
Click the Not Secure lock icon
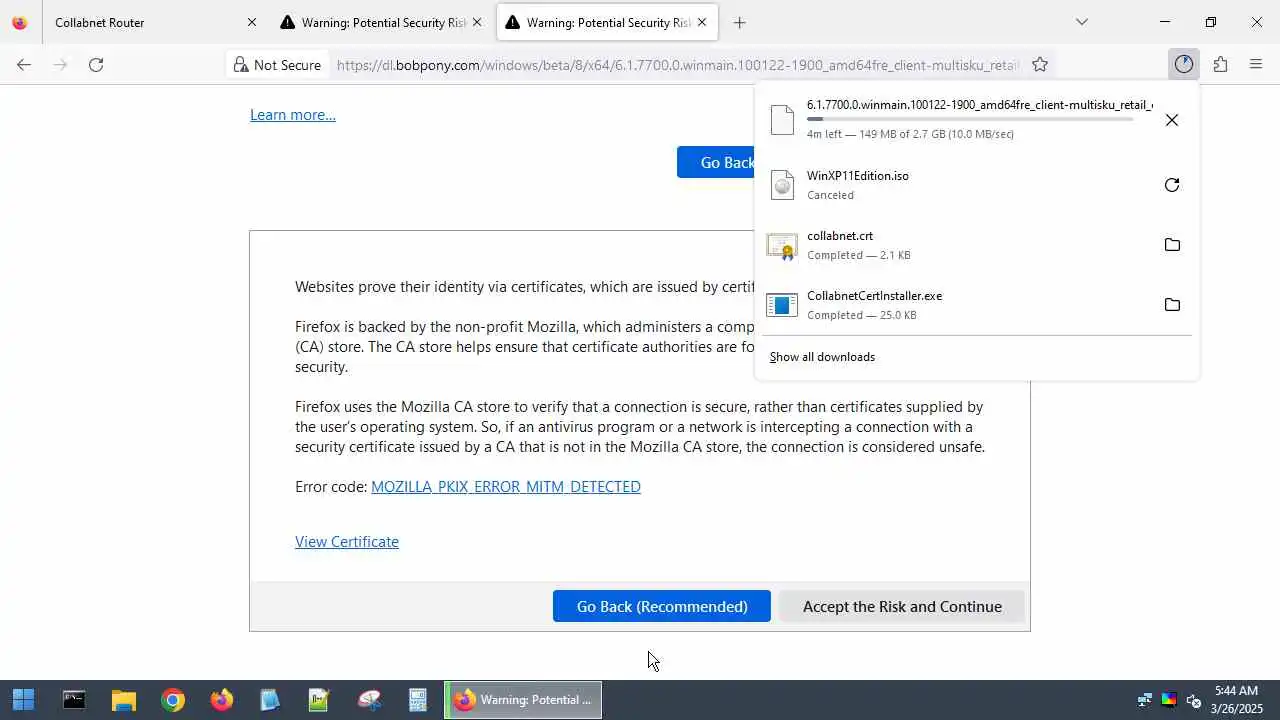[x=240, y=65]
